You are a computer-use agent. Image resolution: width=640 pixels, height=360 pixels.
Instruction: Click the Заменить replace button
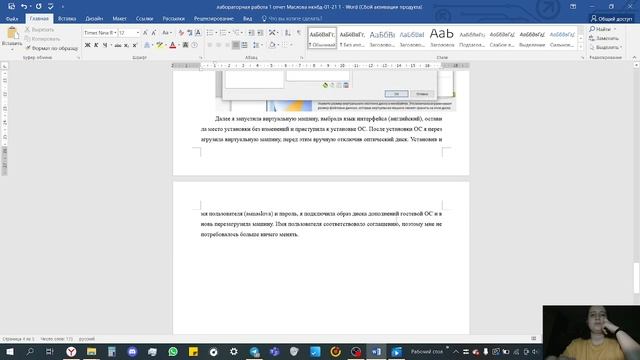[x=604, y=38]
